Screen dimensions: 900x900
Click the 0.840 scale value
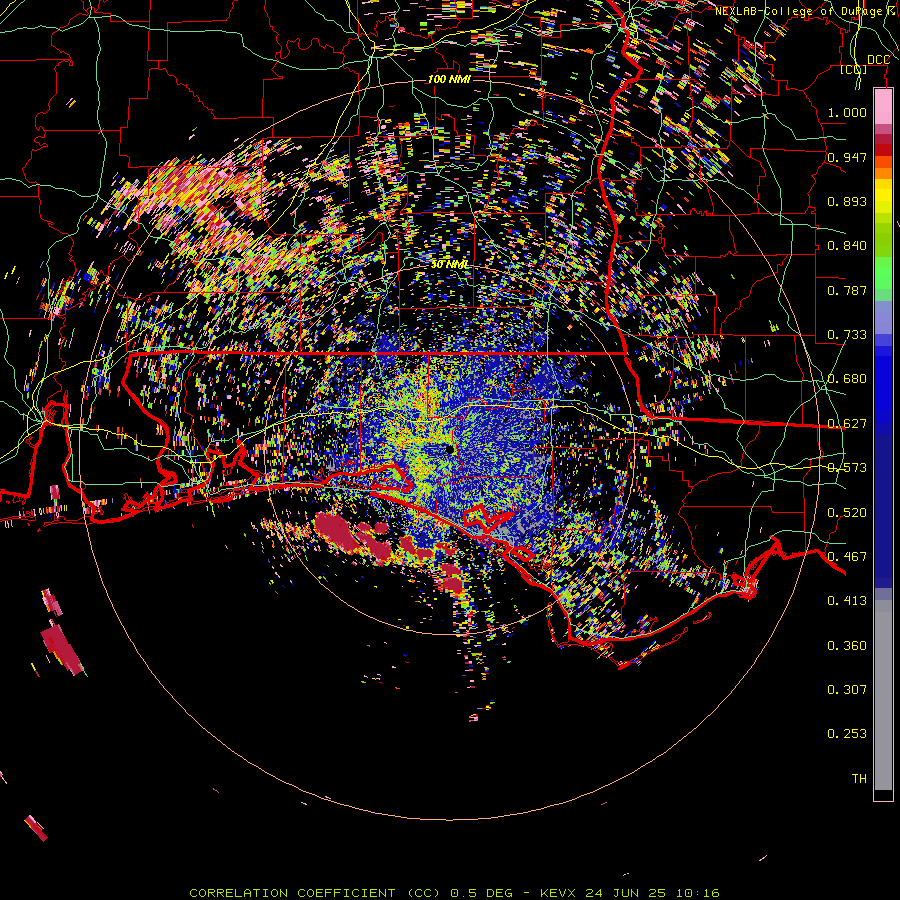[x=847, y=246]
